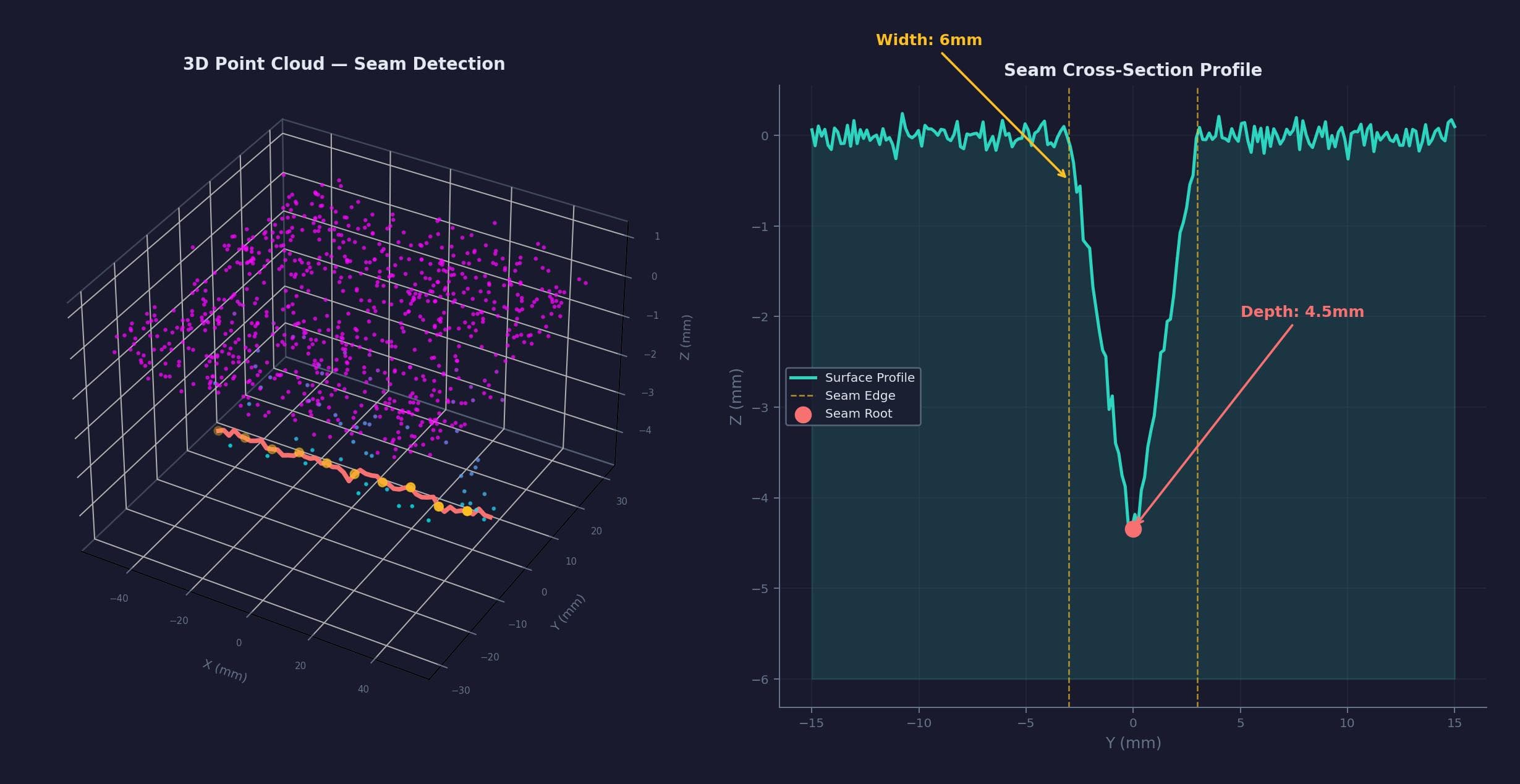Expand the legend box on the profile chart

853,395
